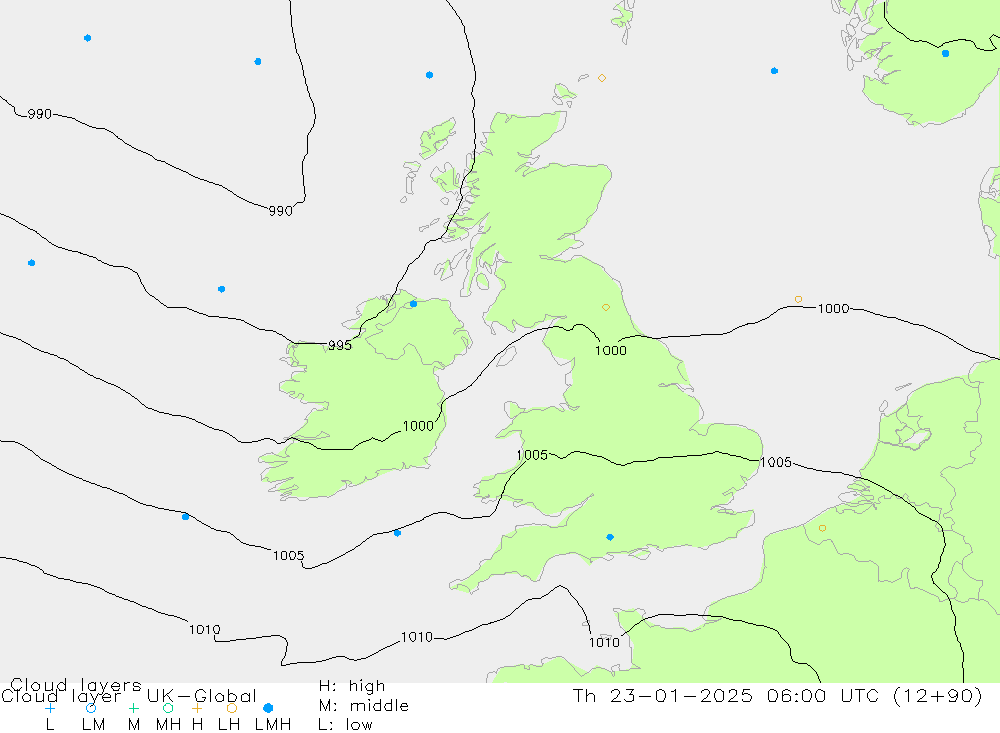The height and width of the screenshot is (733, 1000).
Task: Select the orange circle marker in the North Sea
Action: tap(798, 299)
